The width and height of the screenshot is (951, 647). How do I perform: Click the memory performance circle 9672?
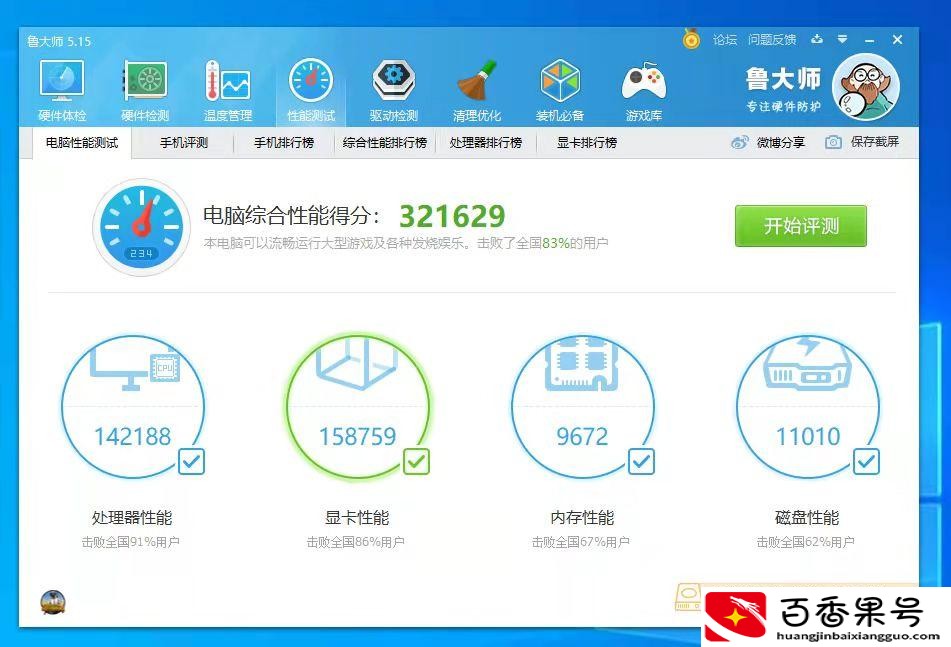tap(583, 407)
